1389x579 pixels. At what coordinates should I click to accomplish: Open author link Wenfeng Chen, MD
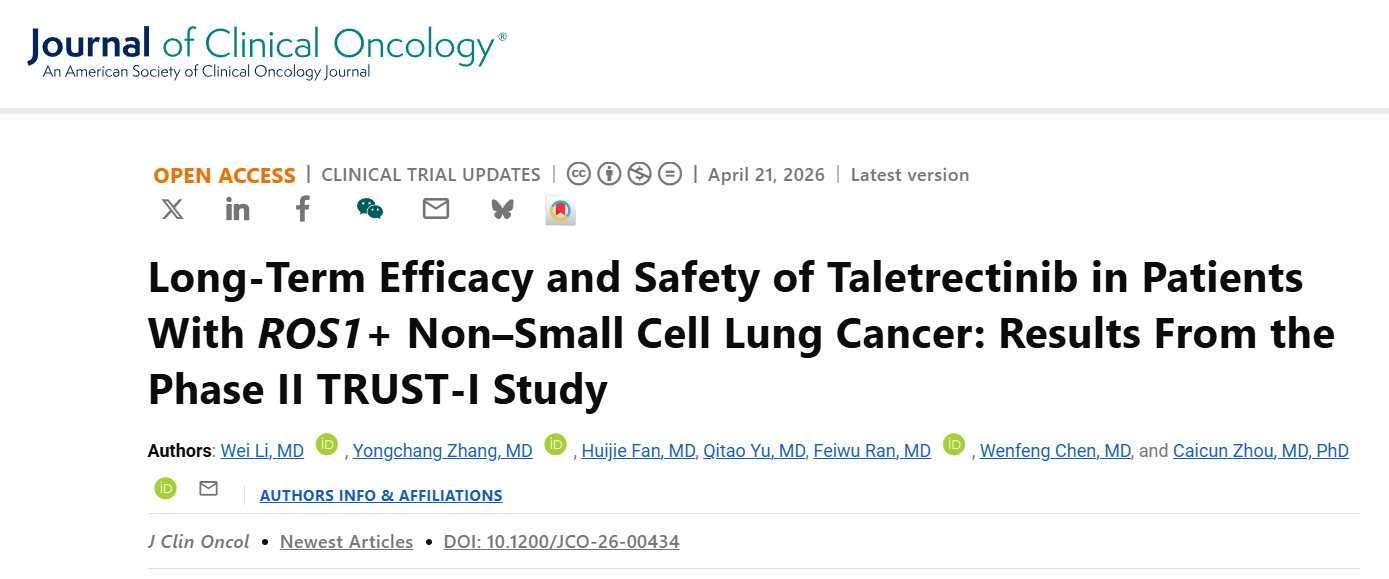coord(1055,451)
